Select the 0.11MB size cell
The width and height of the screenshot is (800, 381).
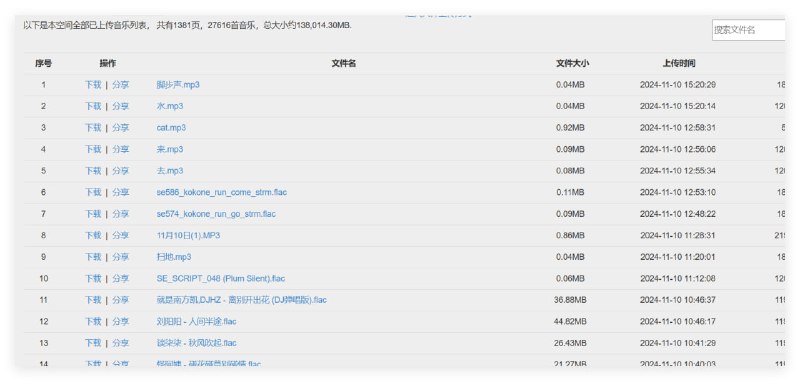pos(570,192)
